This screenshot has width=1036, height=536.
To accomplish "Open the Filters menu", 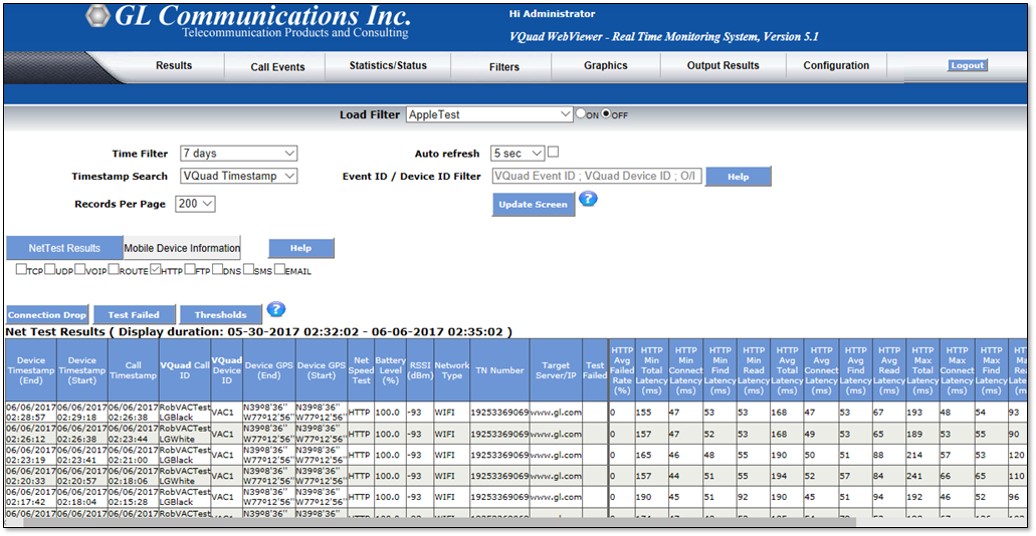I will tap(504, 67).
